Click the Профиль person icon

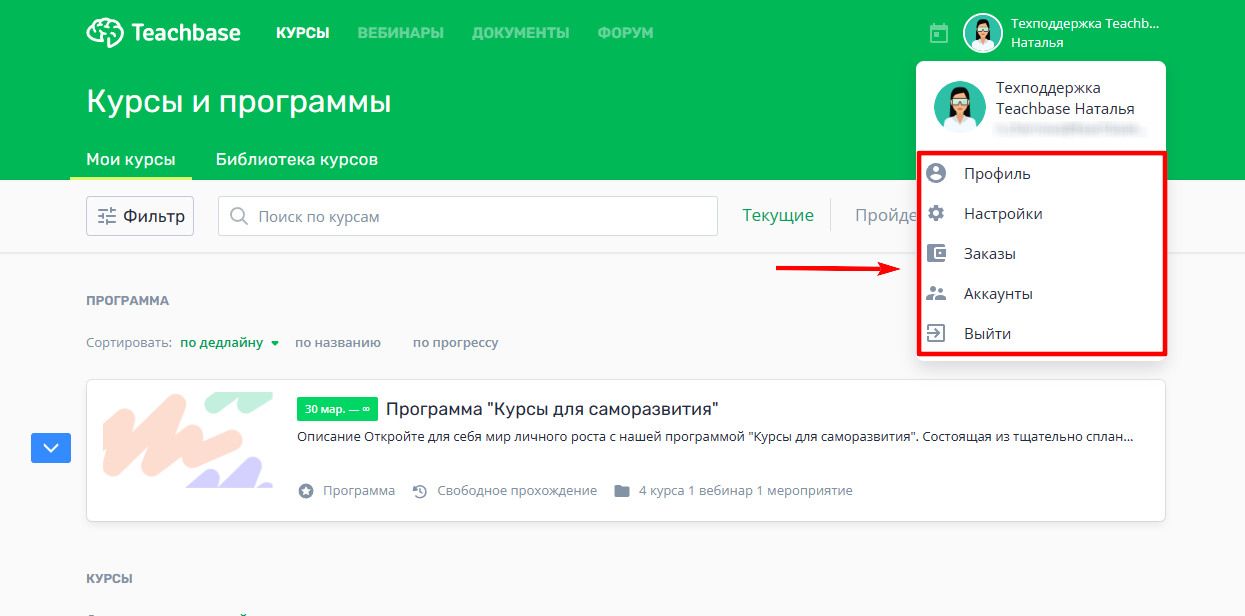(936, 173)
